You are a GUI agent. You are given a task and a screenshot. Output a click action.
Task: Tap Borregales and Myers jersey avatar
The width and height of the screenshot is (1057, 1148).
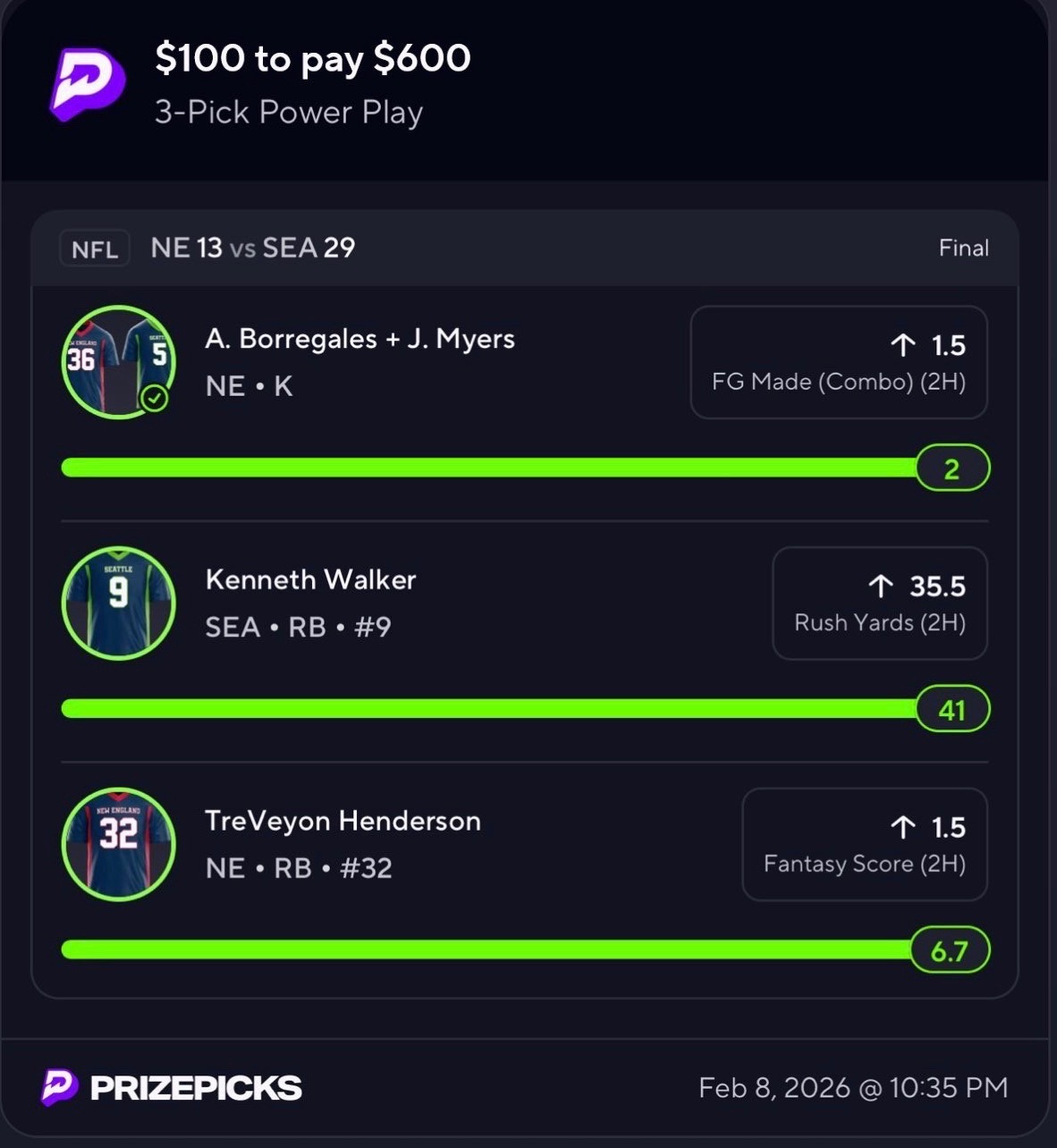pyautogui.click(x=118, y=361)
